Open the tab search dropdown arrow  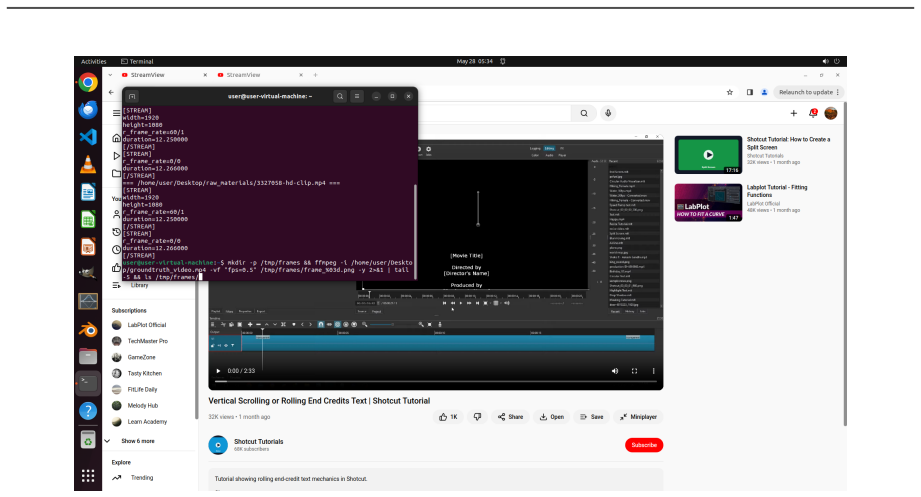click(110, 75)
